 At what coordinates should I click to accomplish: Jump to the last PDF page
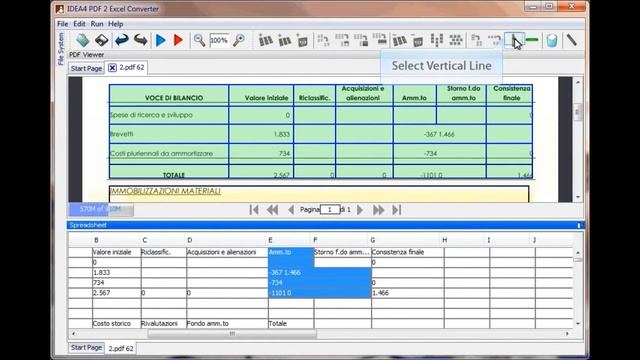click(397, 210)
